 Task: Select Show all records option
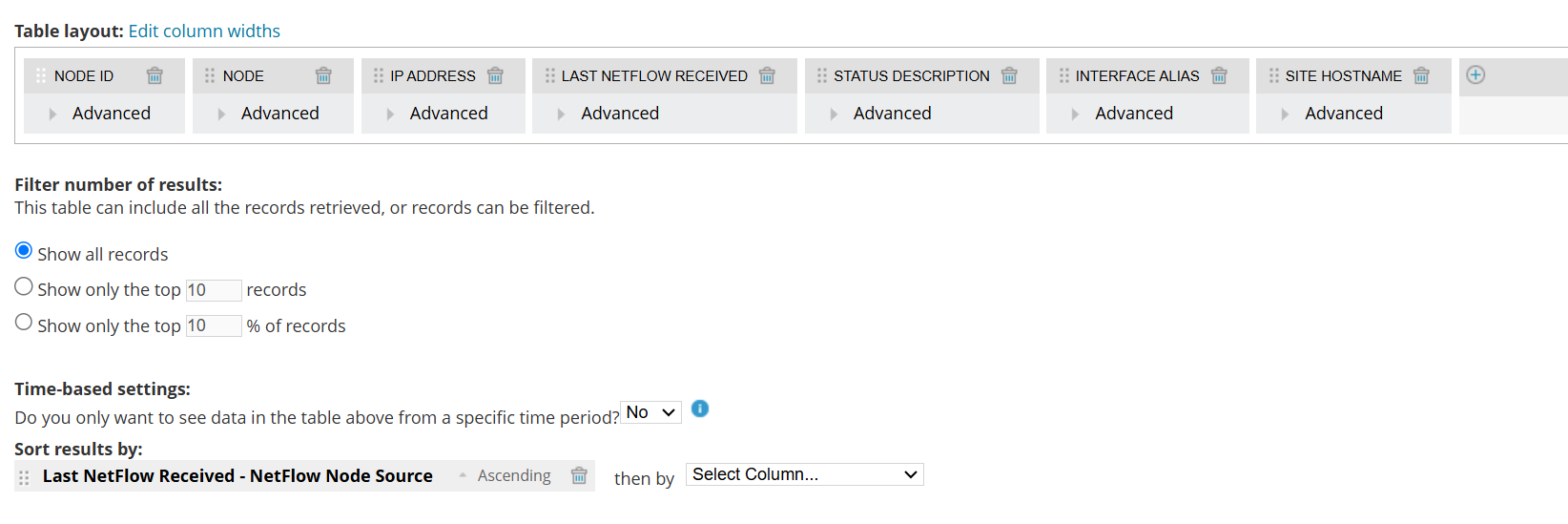pos(24,251)
